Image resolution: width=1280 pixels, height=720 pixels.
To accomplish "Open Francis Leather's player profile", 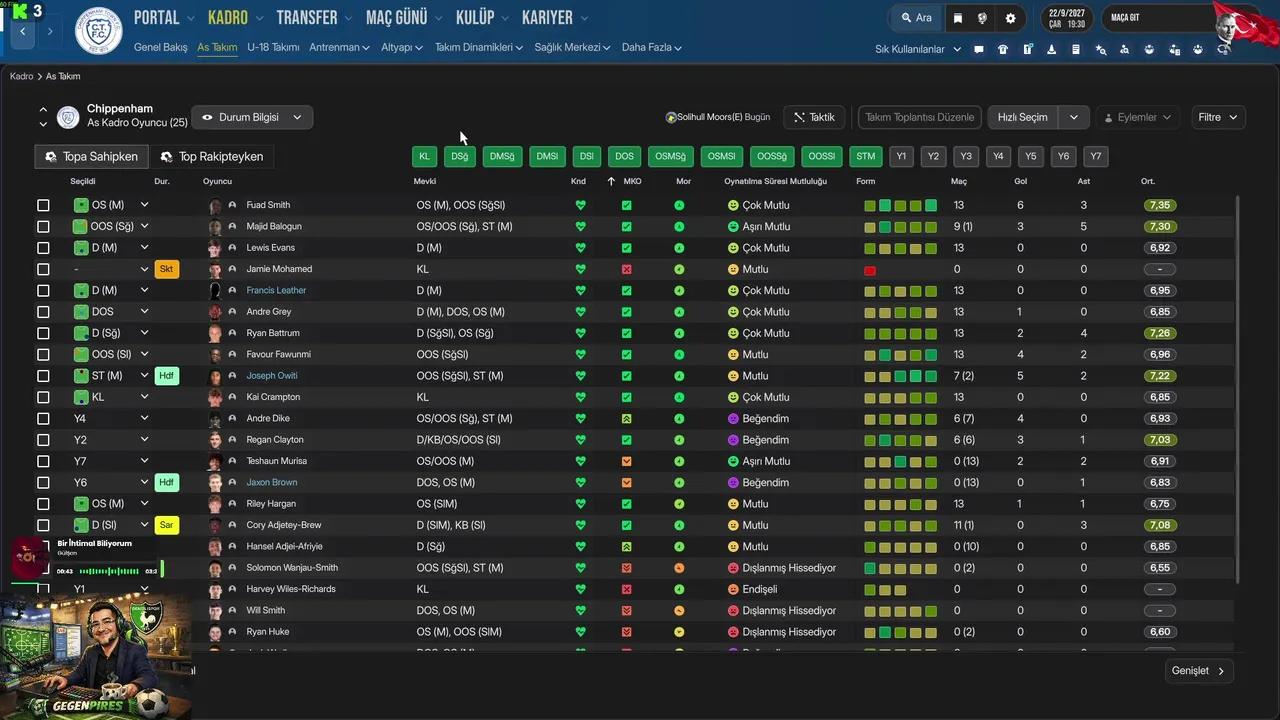I will pos(276,290).
